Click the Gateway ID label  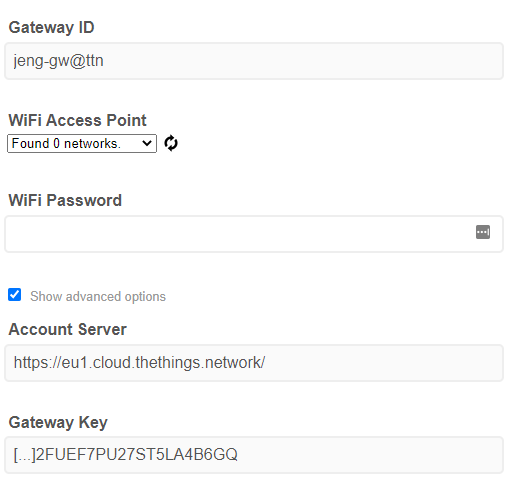click(51, 27)
